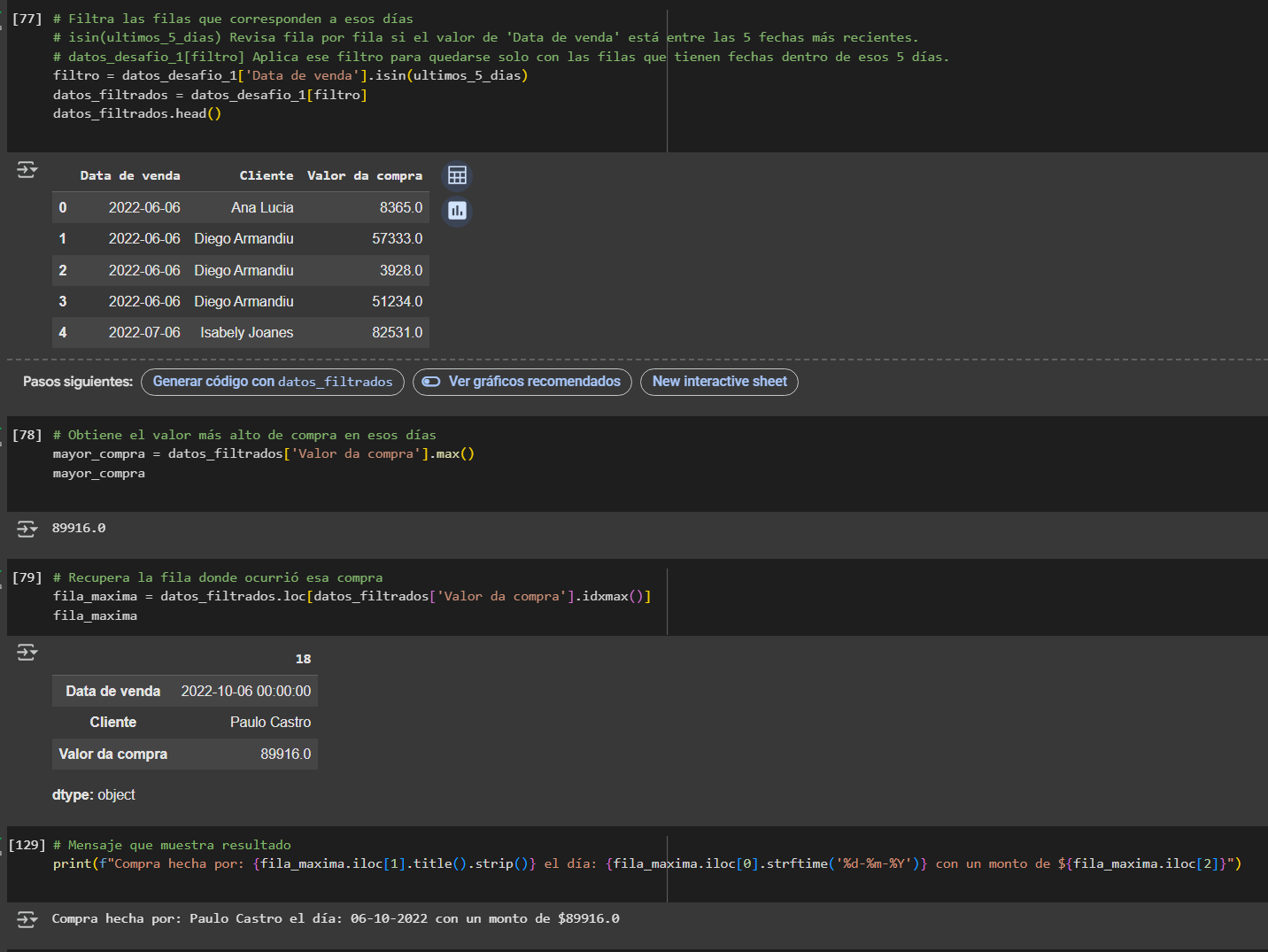Click the date 2022-07-06 in row 4

coord(144,332)
